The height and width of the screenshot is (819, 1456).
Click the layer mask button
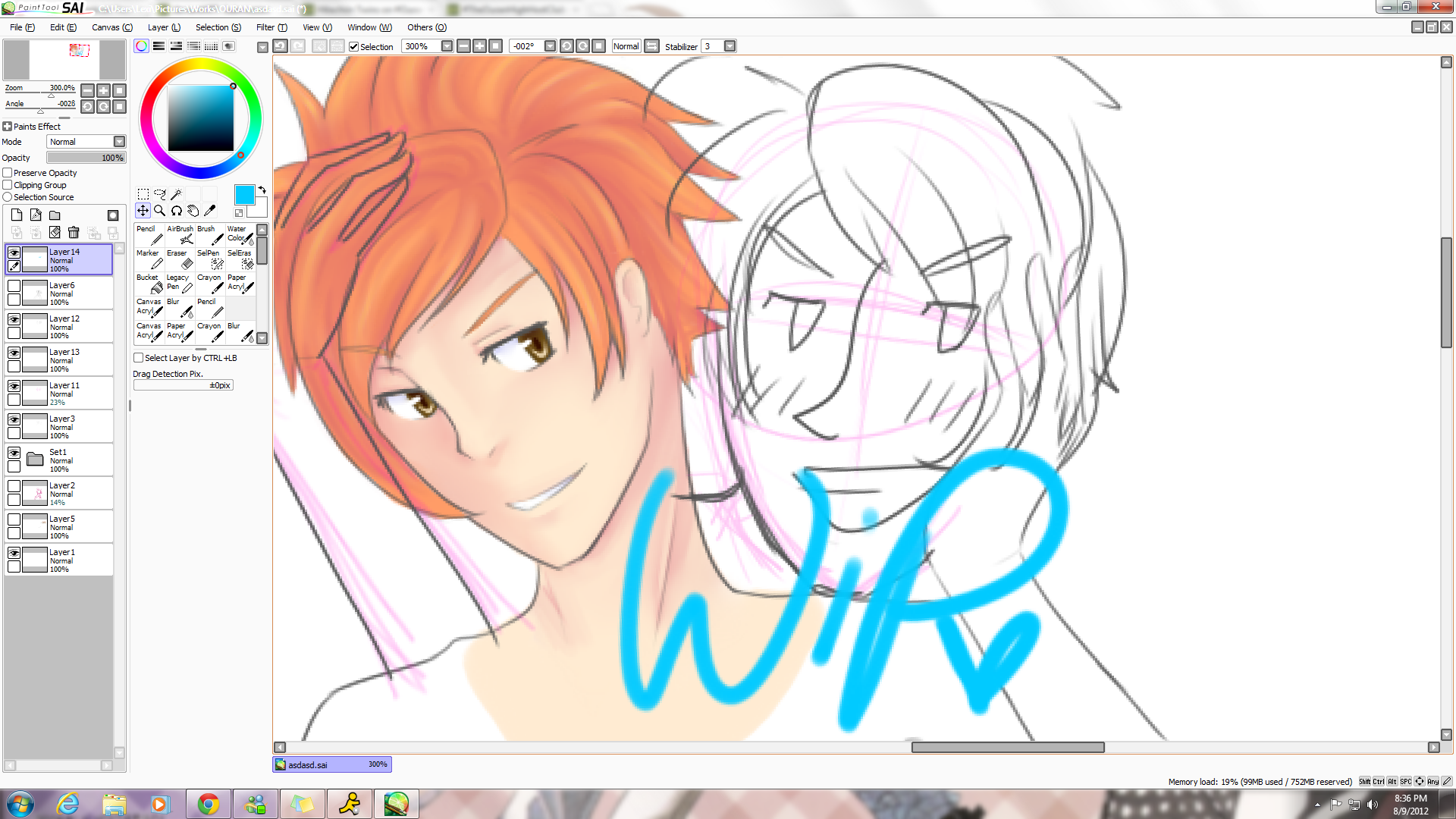point(113,215)
